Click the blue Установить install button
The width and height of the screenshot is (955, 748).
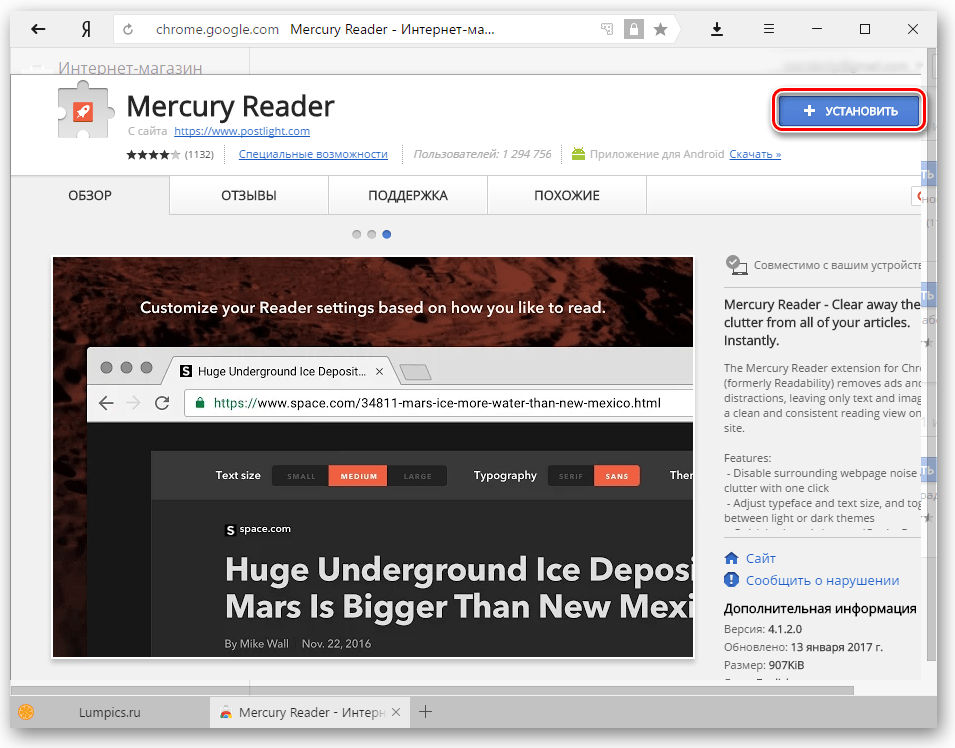pos(848,111)
